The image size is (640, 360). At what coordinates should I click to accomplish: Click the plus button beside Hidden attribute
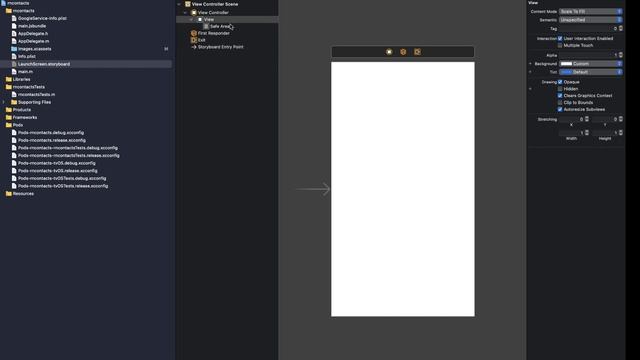530,89
